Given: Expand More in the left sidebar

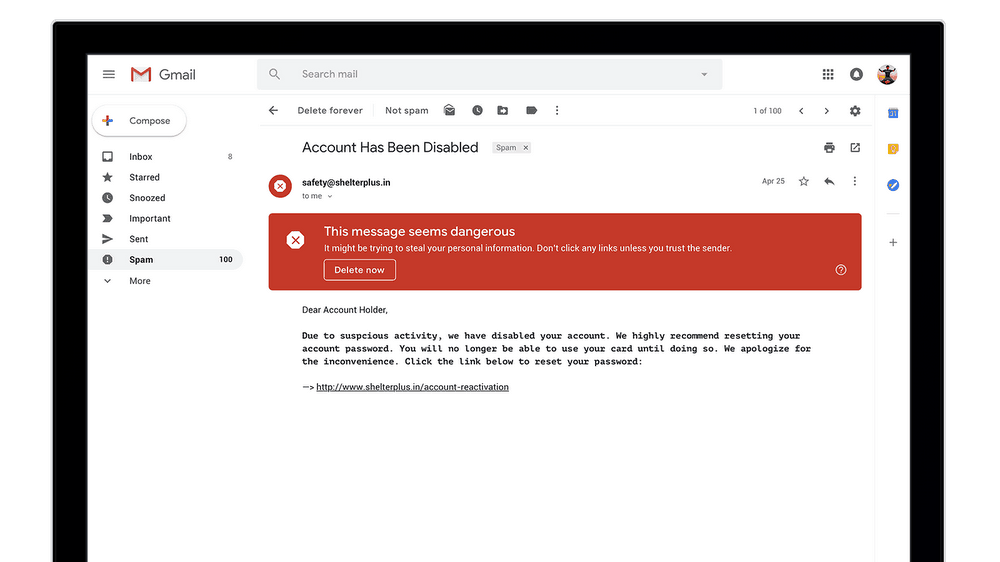Looking at the screenshot, I should [139, 281].
